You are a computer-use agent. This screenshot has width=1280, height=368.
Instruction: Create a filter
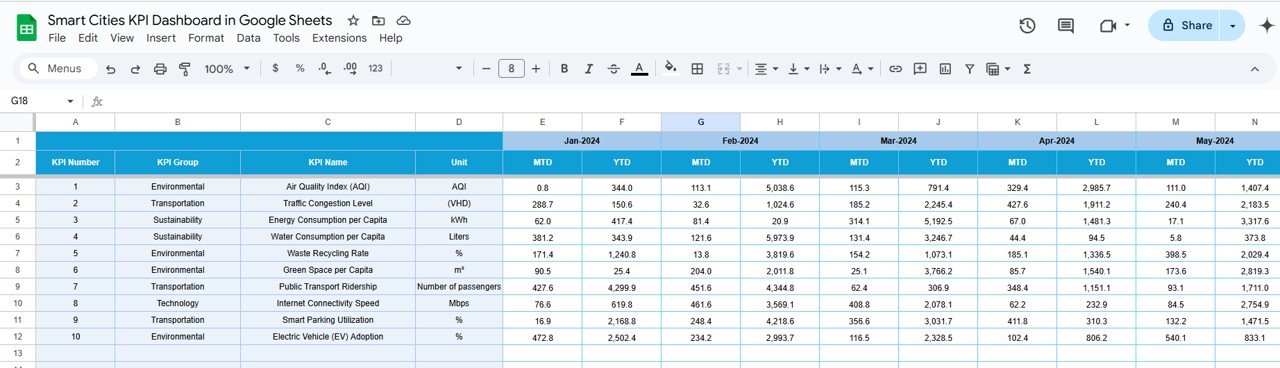click(x=969, y=69)
